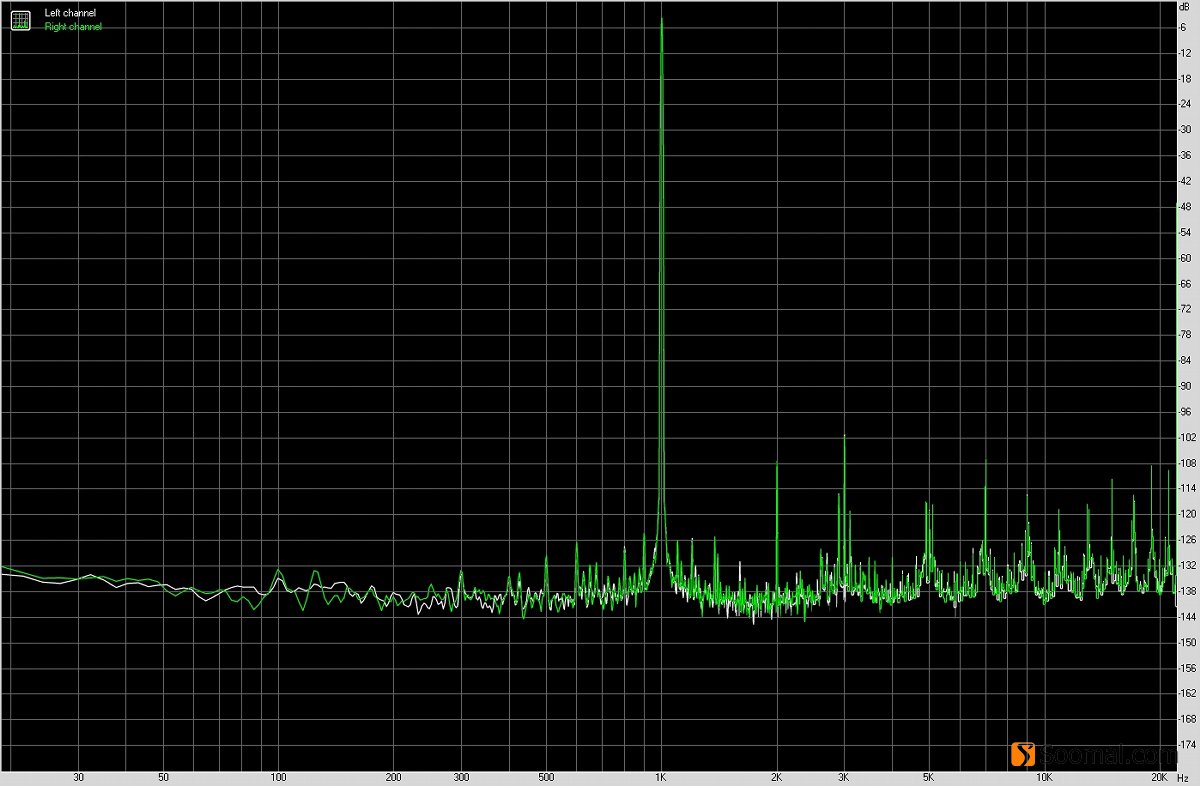Click the "-120" dB axis value
Image resolution: width=1200 pixels, height=786 pixels.
(x=1187, y=515)
